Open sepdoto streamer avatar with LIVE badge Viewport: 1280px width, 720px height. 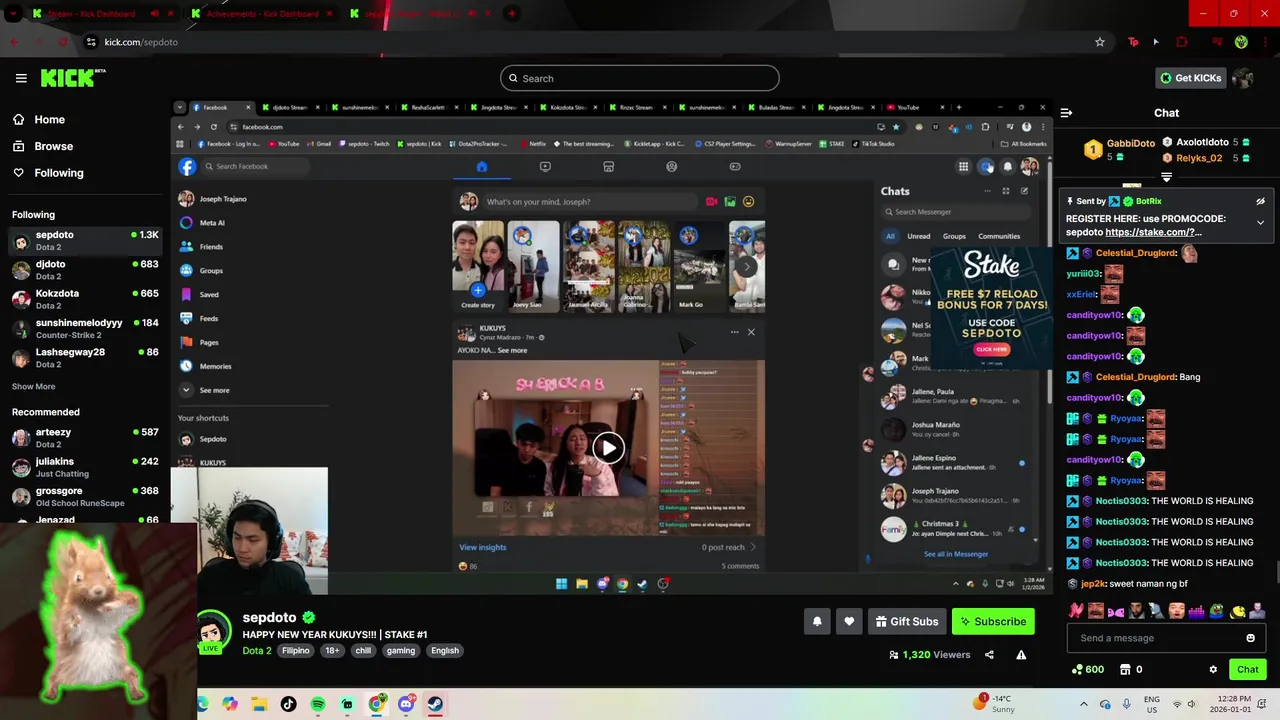pyautogui.click(x=212, y=631)
